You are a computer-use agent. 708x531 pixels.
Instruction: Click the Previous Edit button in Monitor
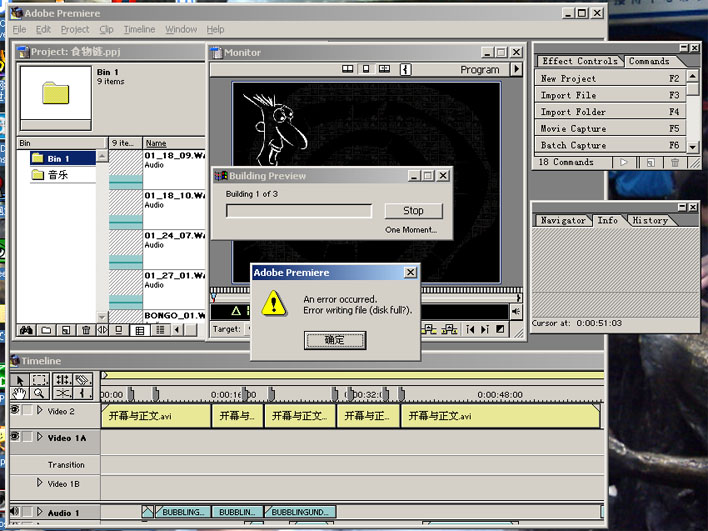(x=470, y=330)
